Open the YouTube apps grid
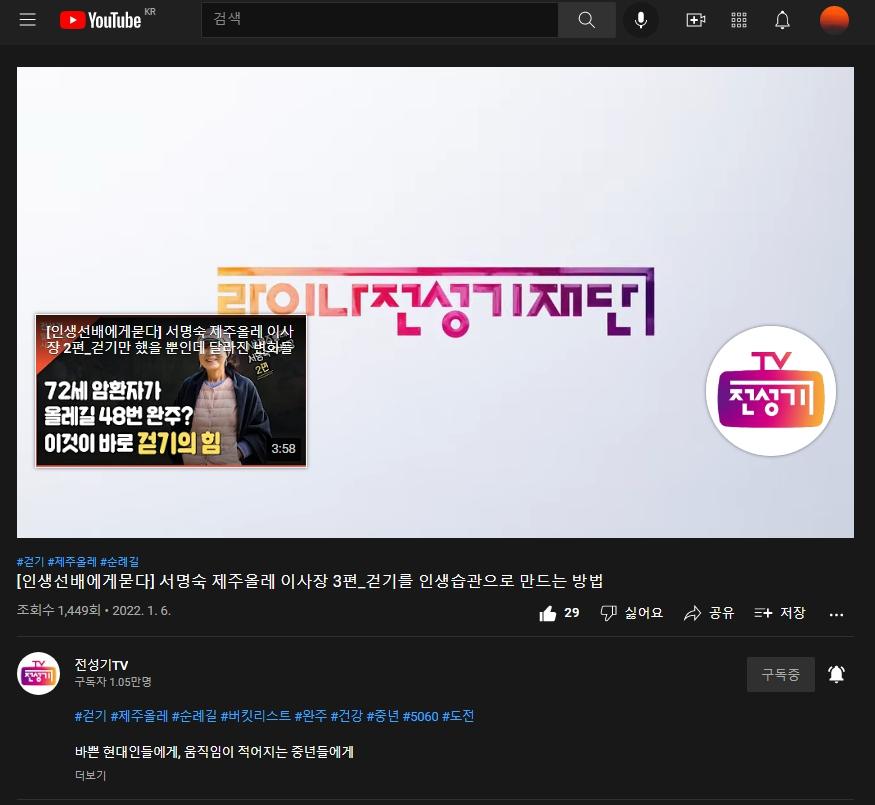Viewport: 875px width, 805px height. tap(739, 20)
